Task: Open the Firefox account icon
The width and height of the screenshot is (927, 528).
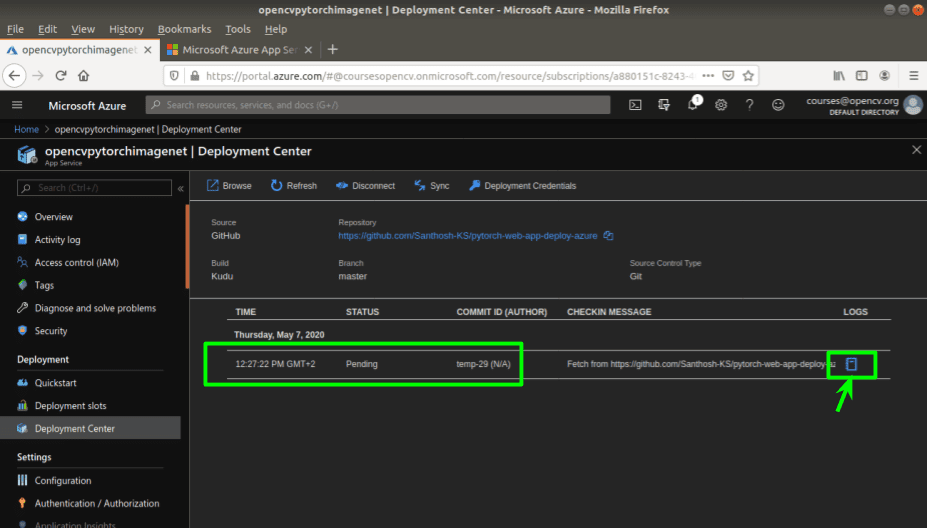Action: click(884, 76)
